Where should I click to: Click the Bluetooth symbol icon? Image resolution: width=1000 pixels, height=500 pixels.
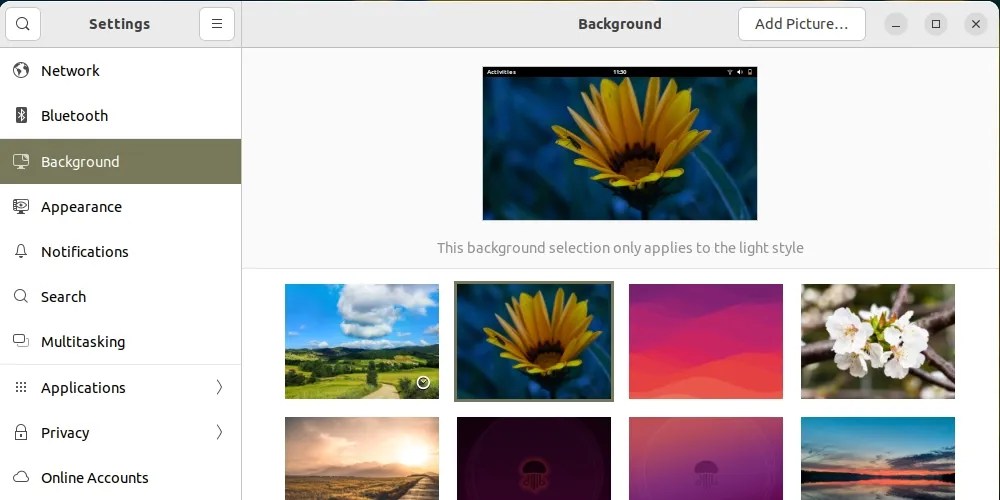[x=21, y=115]
